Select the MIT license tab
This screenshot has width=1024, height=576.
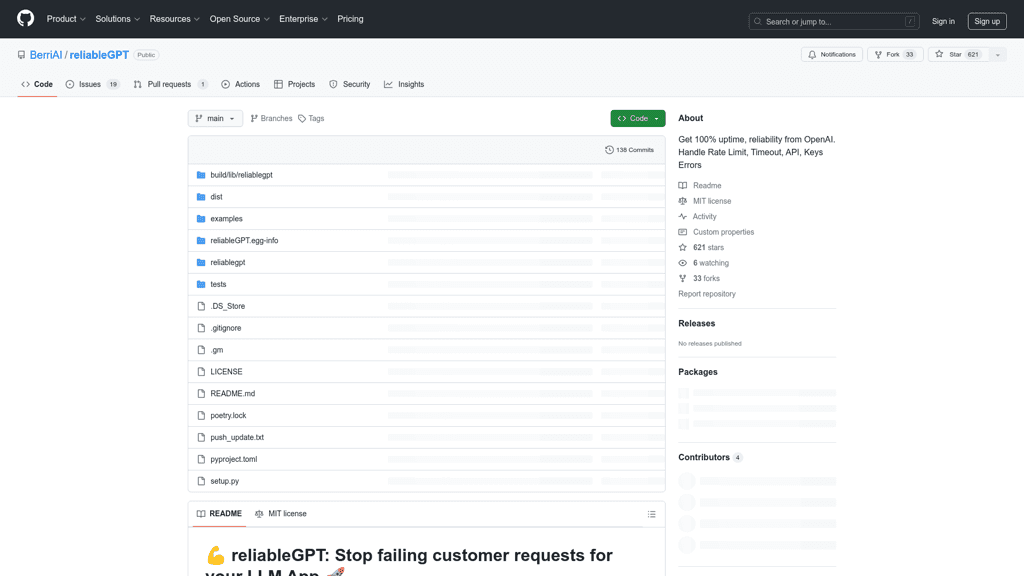(x=281, y=514)
